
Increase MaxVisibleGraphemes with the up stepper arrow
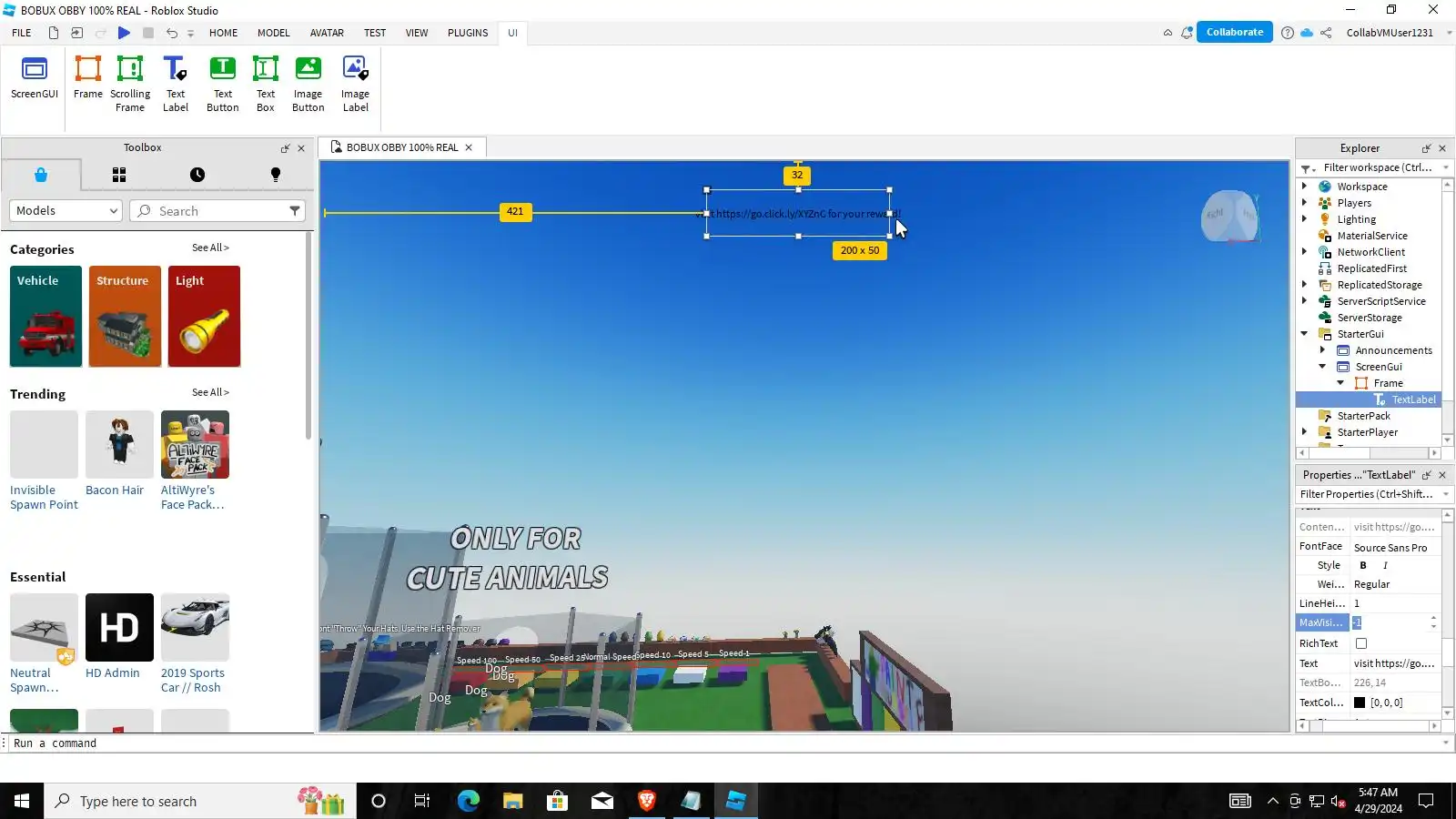click(x=1434, y=618)
